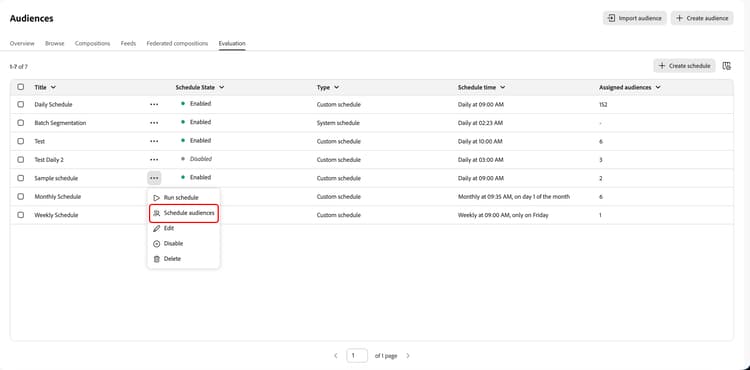Screen dimensions: 750x370
Task: Click the Daily at 10:00 AM cell
Action: [480, 141]
